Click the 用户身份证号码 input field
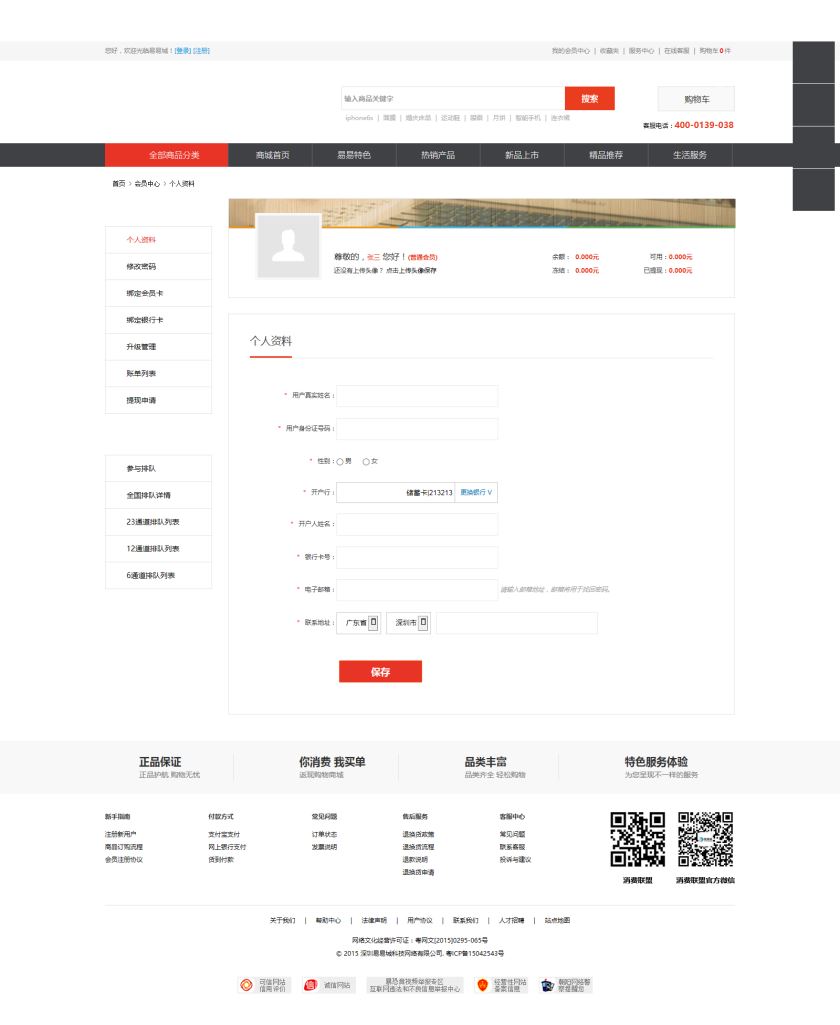Viewport: 840px width, 1025px height. [417, 429]
